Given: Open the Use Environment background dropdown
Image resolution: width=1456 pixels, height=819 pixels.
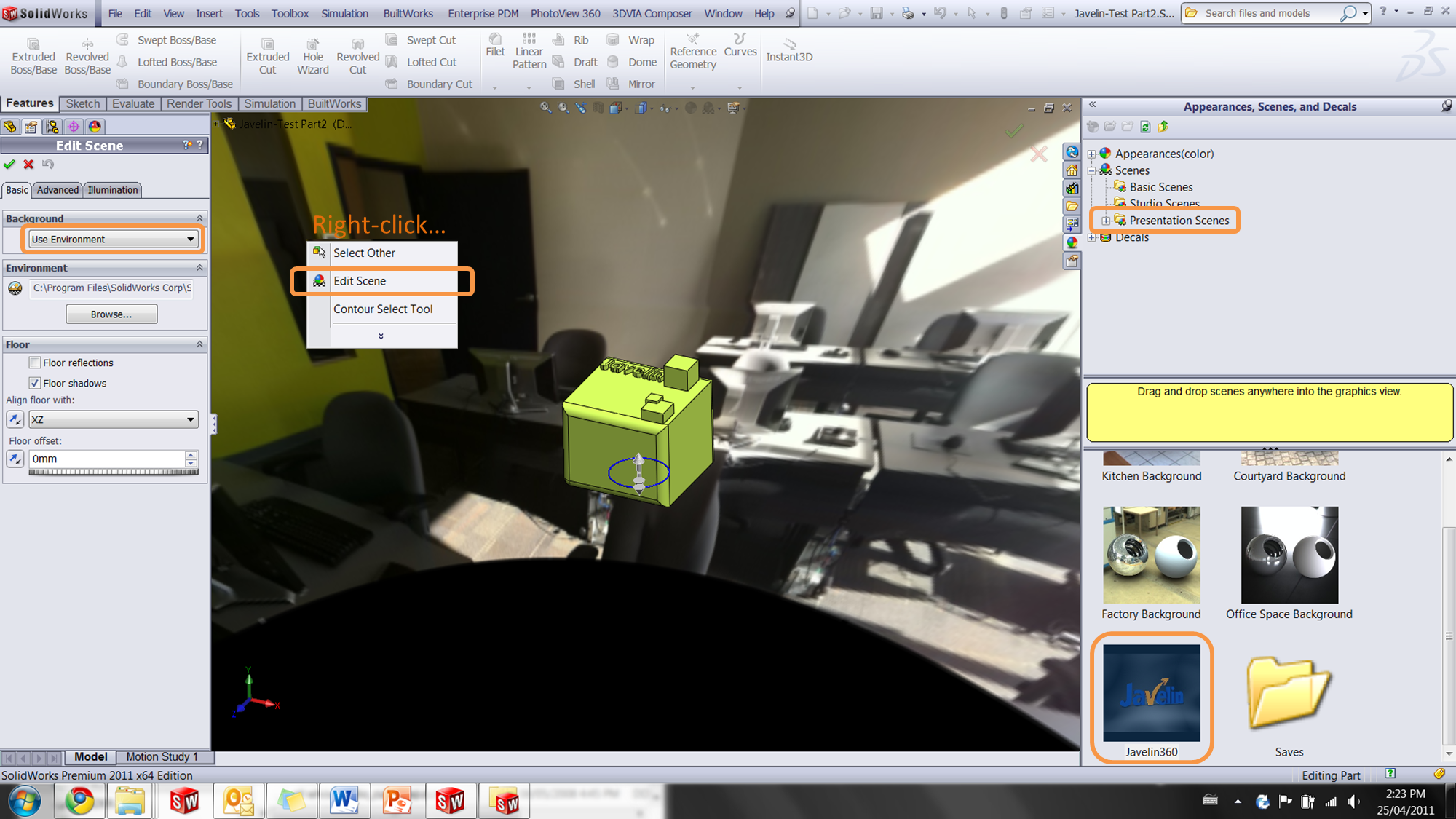Looking at the screenshot, I should [113, 239].
